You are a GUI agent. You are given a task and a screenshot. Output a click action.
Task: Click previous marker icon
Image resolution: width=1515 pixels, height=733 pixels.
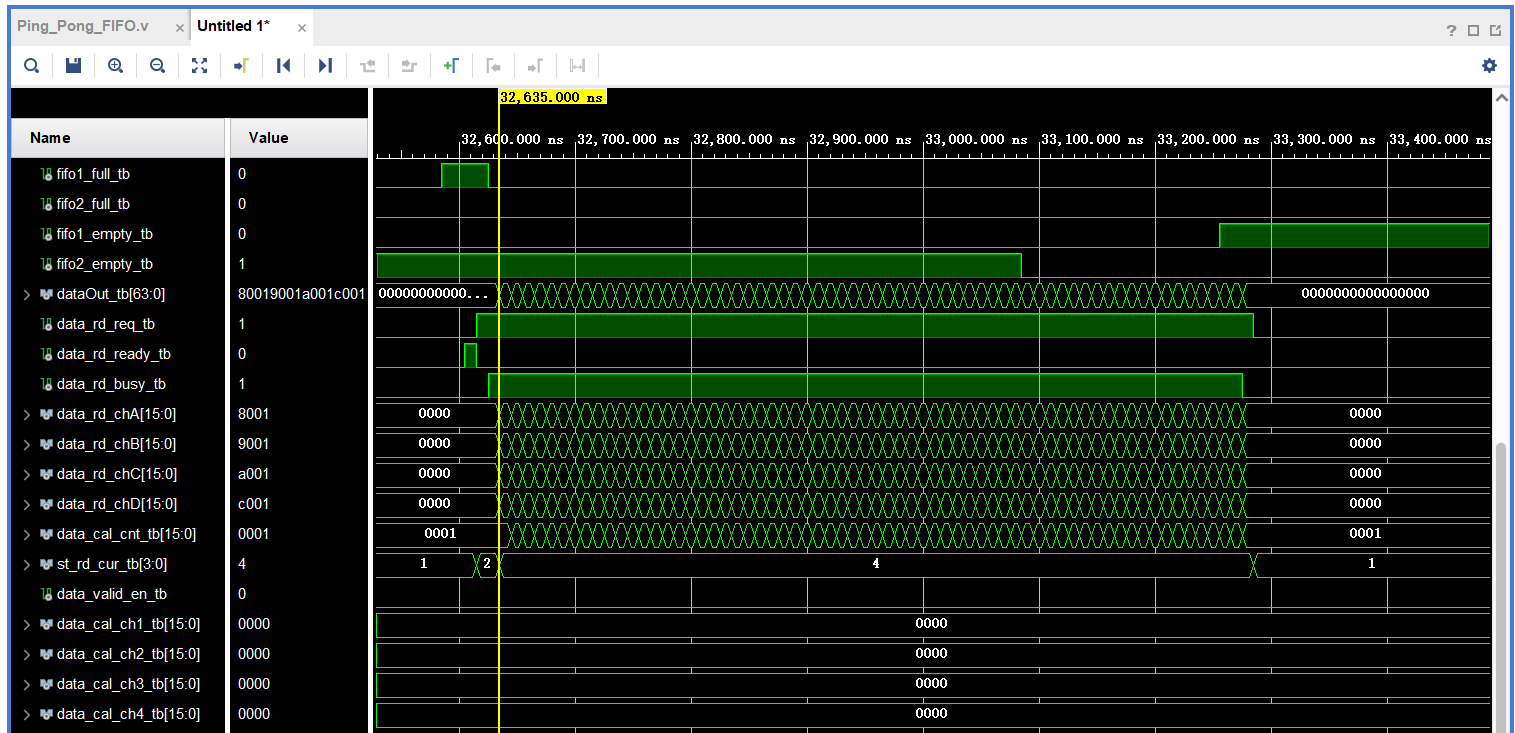493,66
